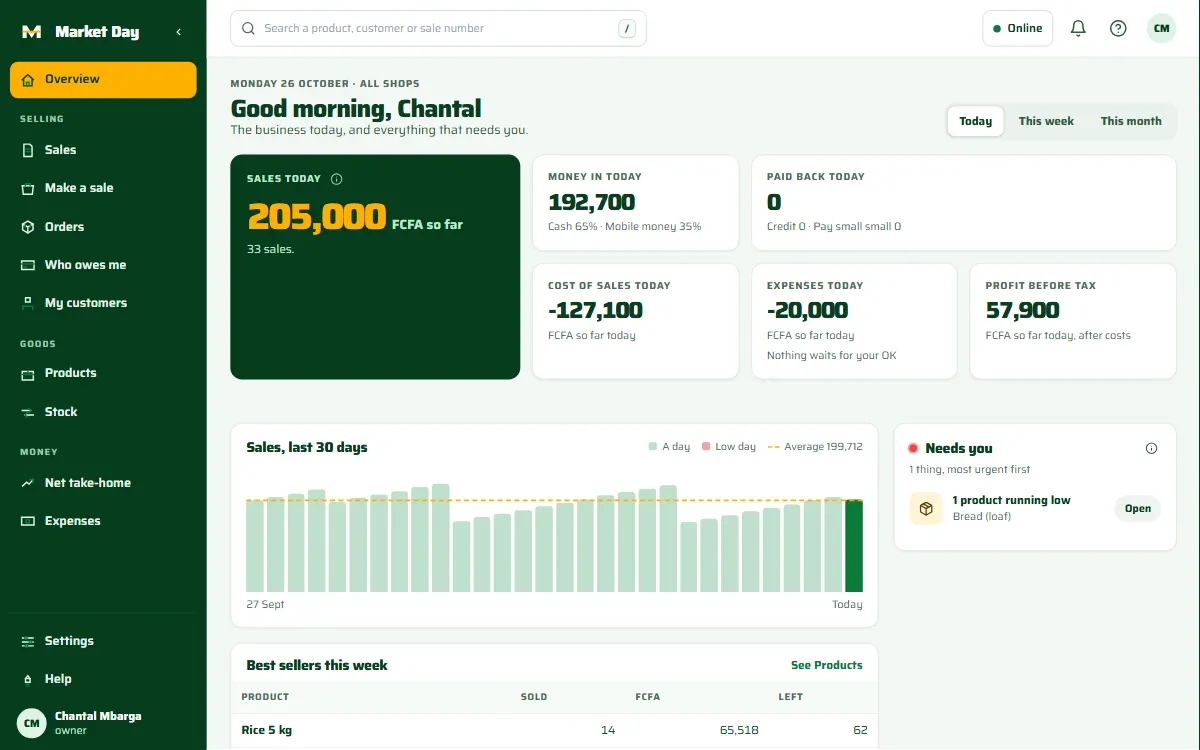The width and height of the screenshot is (1200, 750).
Task: Open the Expenses label in sidebar
Action: [x=73, y=521]
